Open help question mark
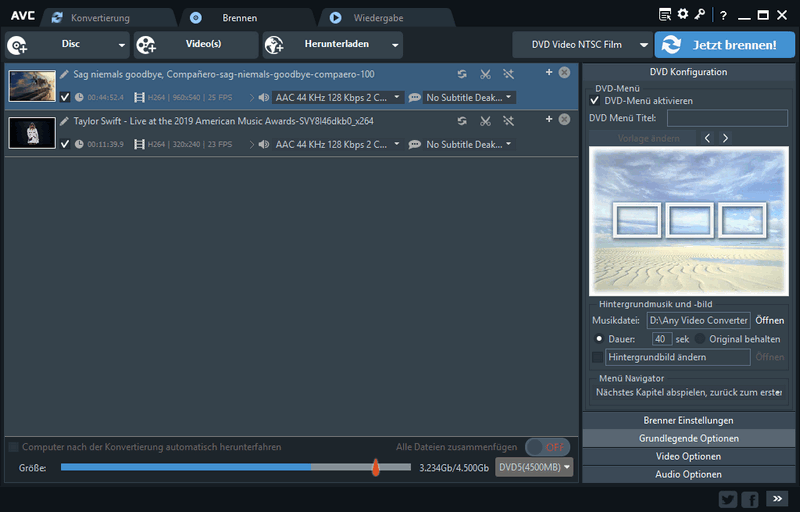 pos(723,15)
